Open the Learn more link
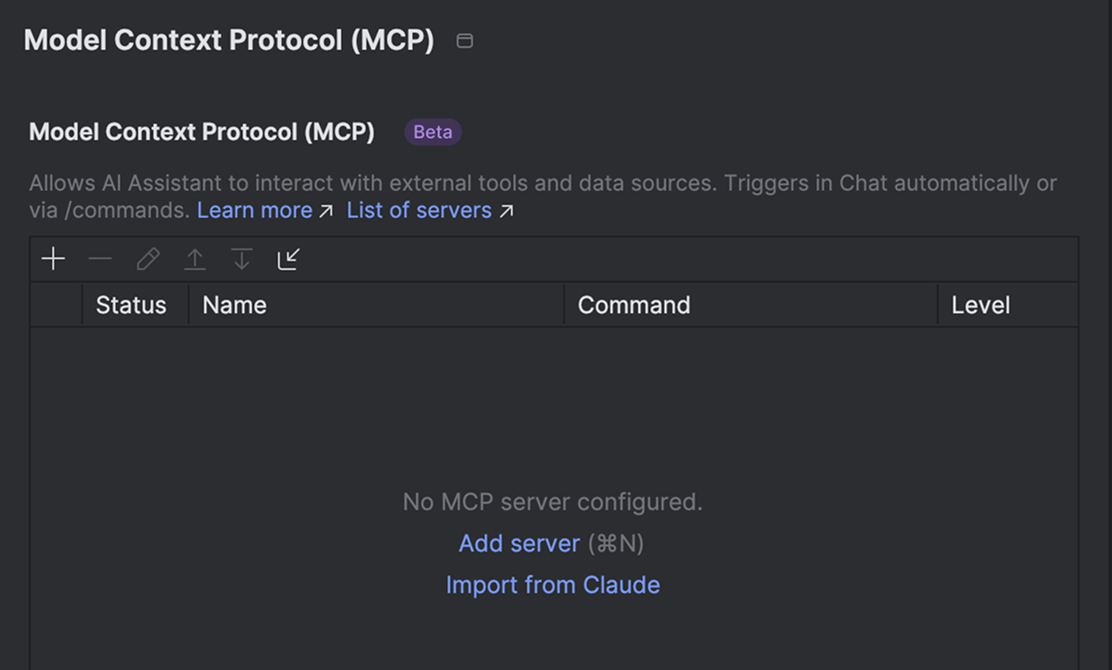This screenshot has width=1112, height=670. (x=255, y=211)
